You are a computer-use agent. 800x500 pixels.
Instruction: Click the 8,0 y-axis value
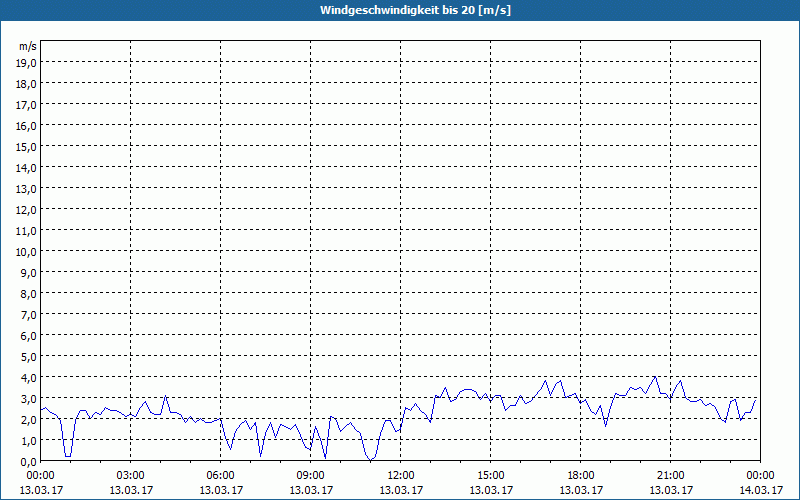point(30,294)
